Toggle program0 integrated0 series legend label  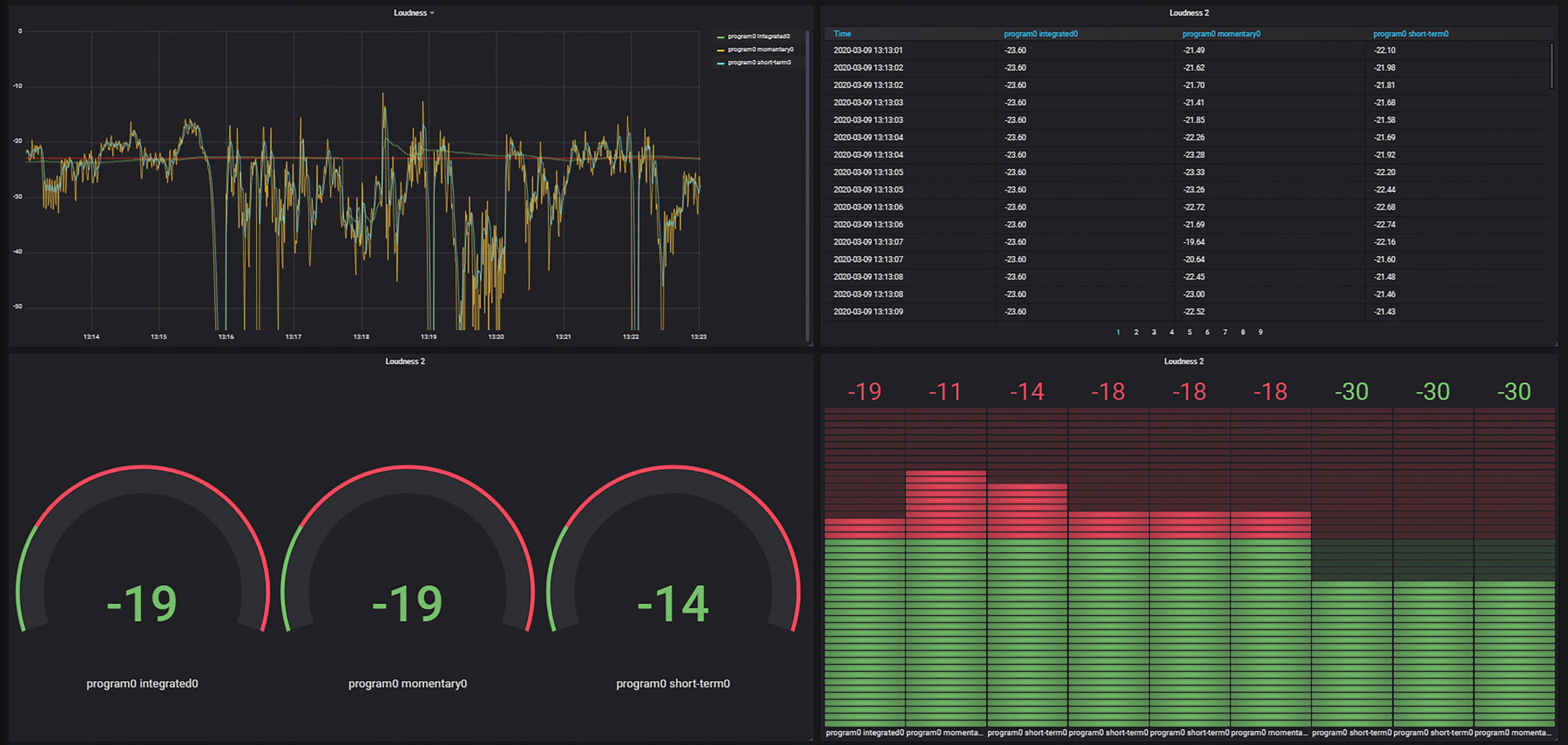click(758, 36)
